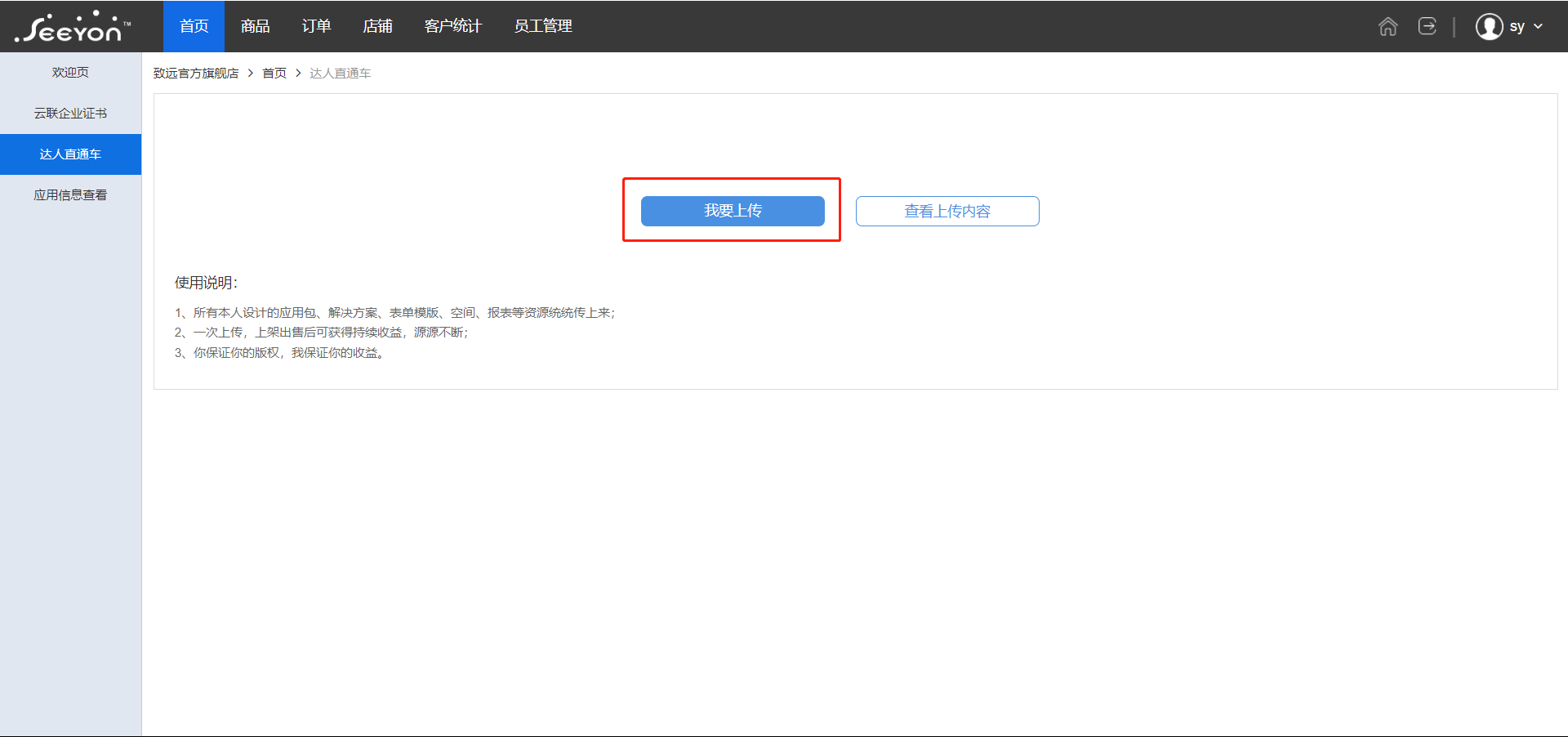Viewport: 1568px width, 737px height.
Task: Select 欢迎页 in the sidebar
Action: [70, 73]
